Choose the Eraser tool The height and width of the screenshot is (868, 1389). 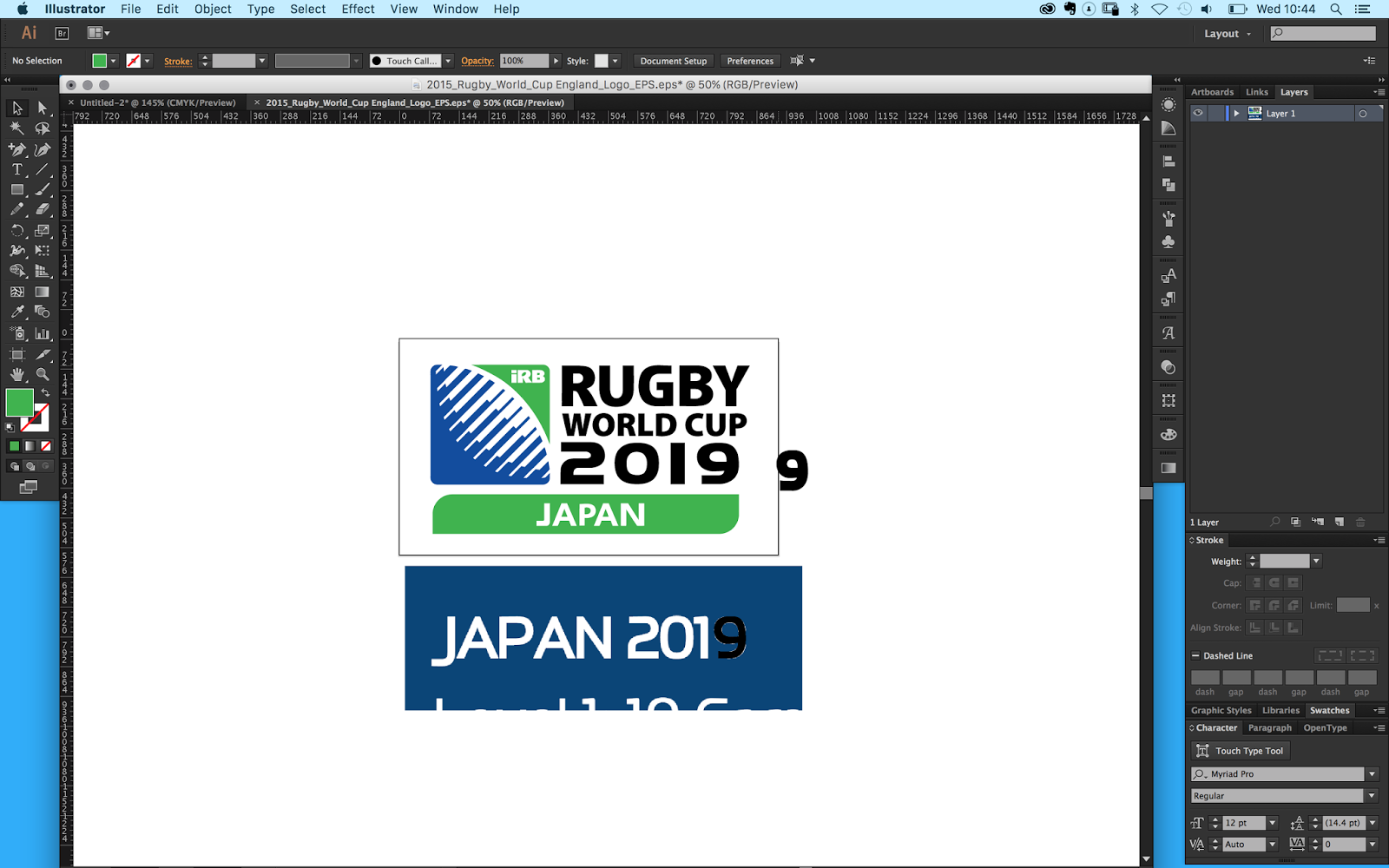pos(42,209)
